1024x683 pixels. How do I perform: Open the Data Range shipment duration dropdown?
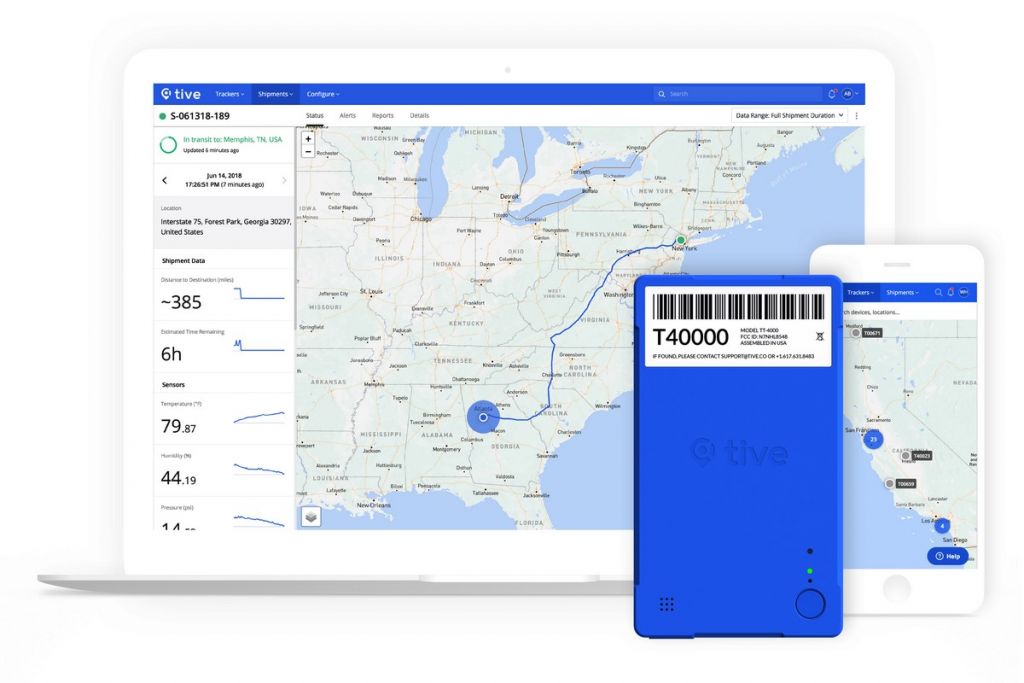point(789,116)
